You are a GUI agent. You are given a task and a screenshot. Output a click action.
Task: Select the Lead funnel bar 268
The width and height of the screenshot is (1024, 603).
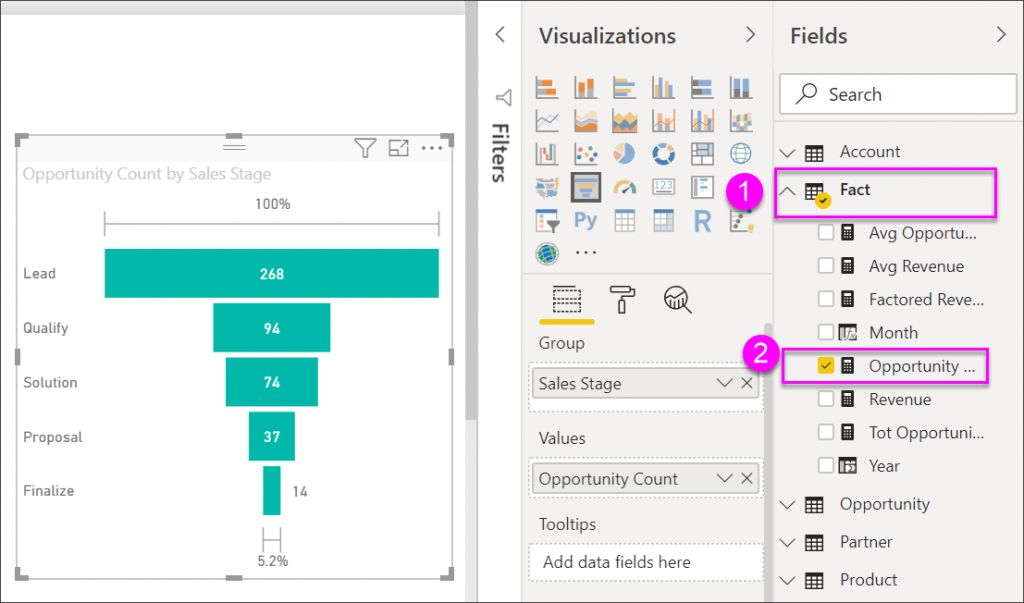[272, 273]
